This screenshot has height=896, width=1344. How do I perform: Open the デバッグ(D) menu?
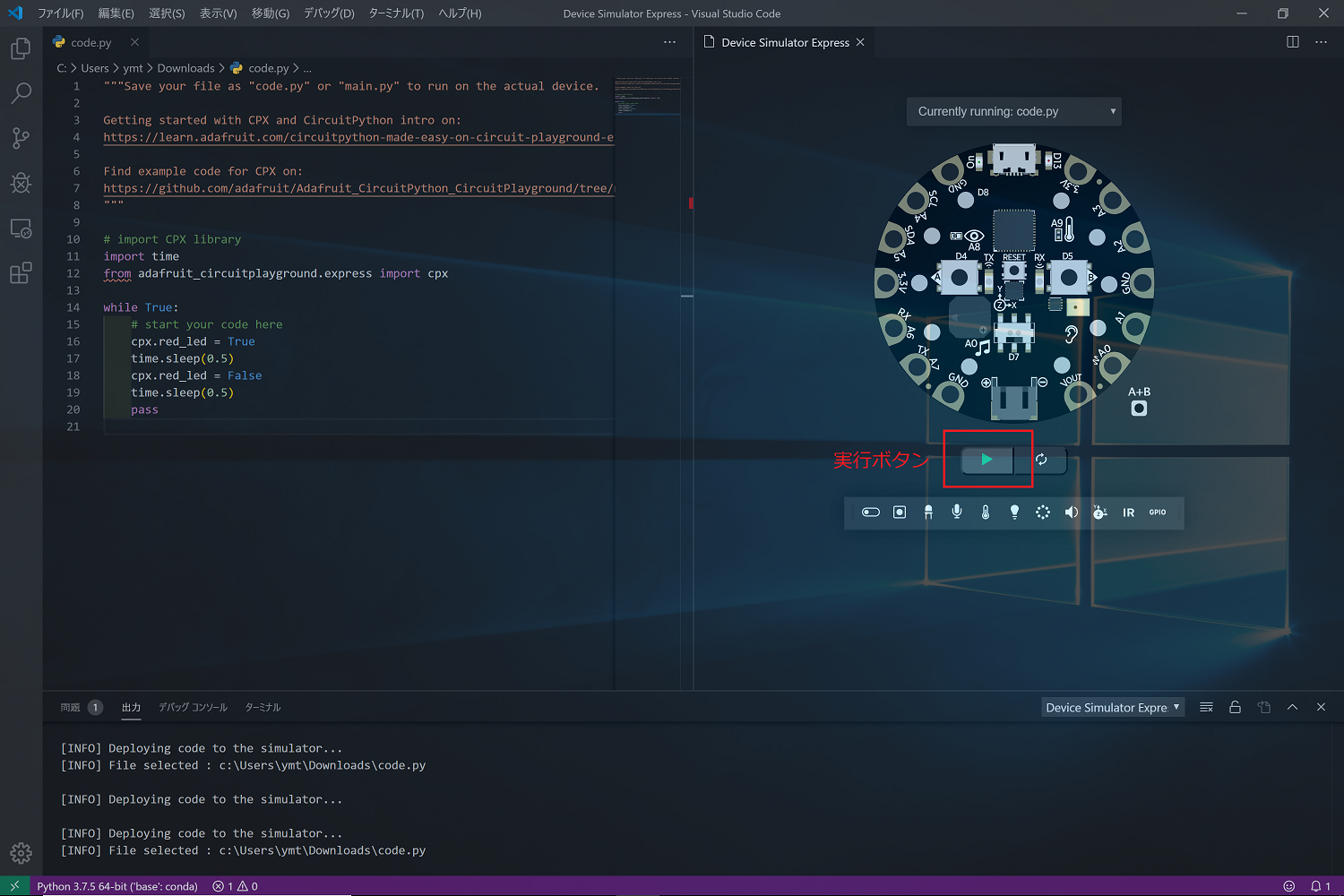click(329, 13)
